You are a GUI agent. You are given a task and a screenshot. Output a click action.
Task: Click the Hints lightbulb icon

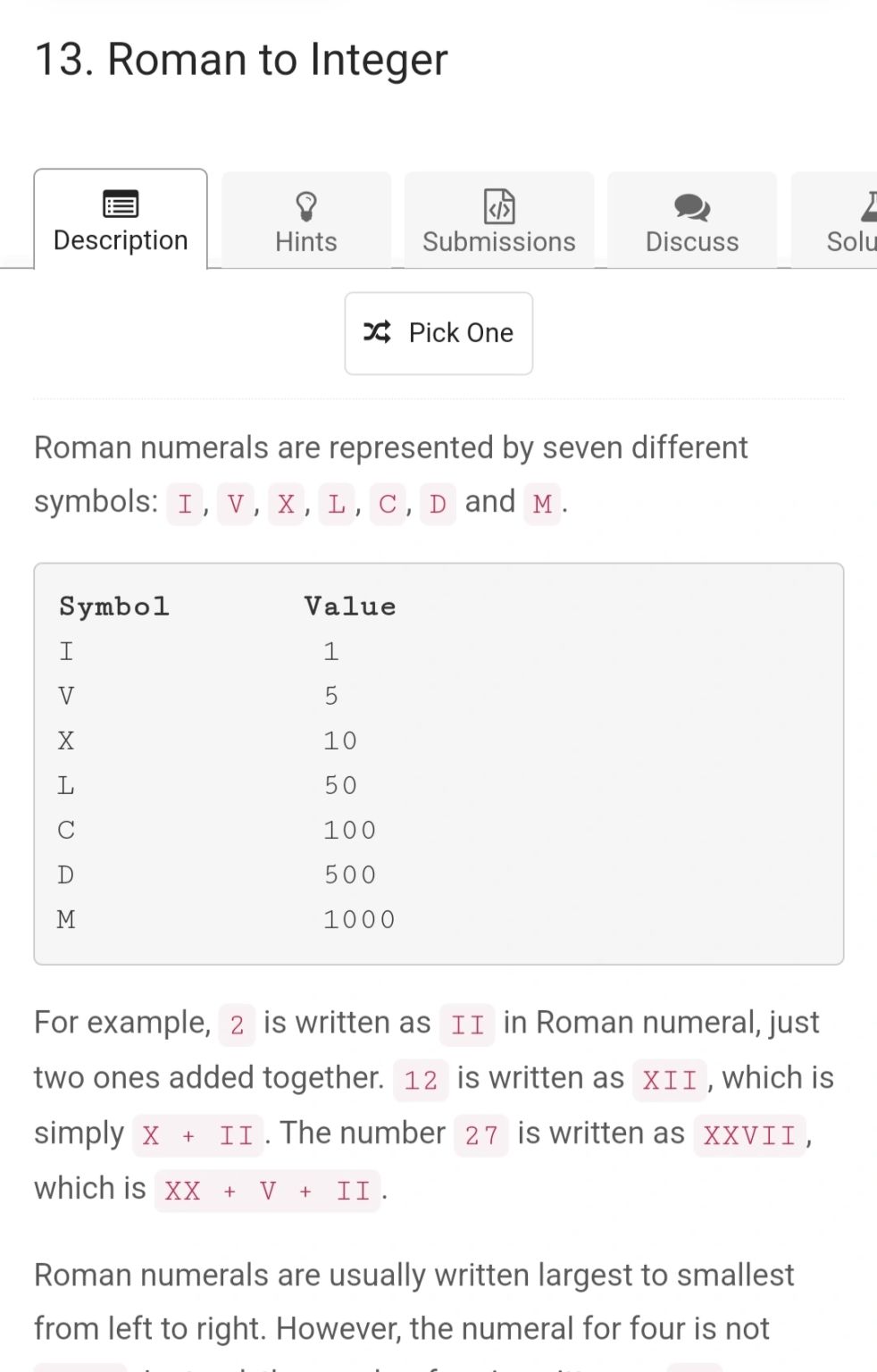(306, 206)
